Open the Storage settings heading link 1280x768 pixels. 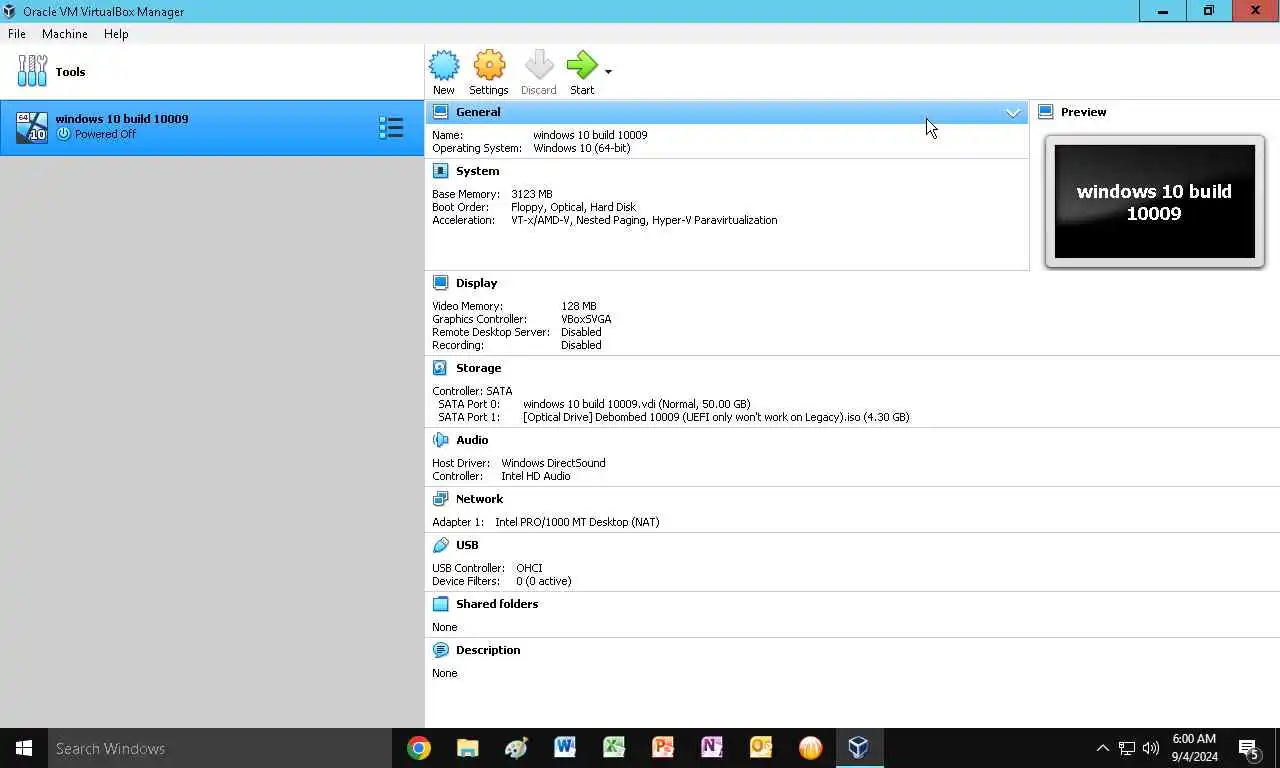[x=478, y=368]
